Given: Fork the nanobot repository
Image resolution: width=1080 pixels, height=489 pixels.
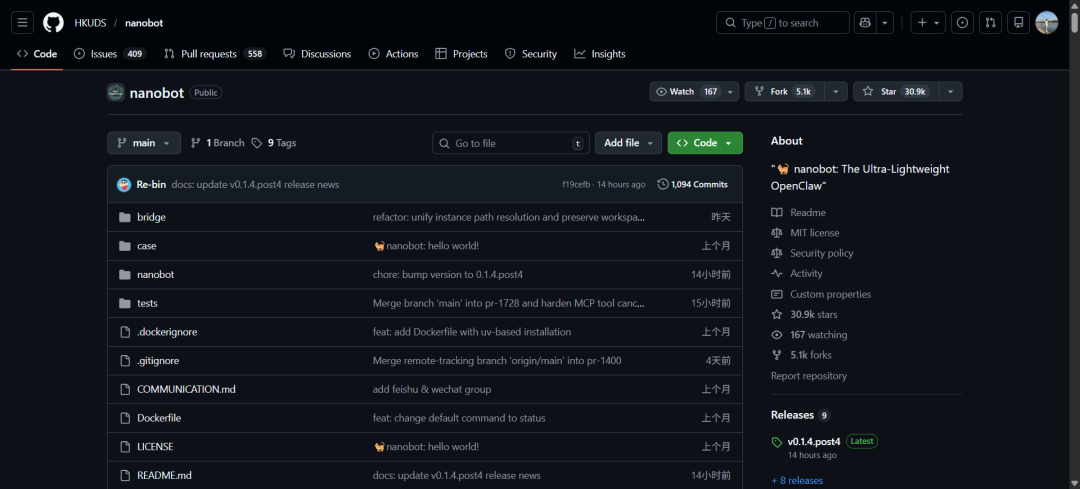Looking at the screenshot, I should [x=785, y=91].
